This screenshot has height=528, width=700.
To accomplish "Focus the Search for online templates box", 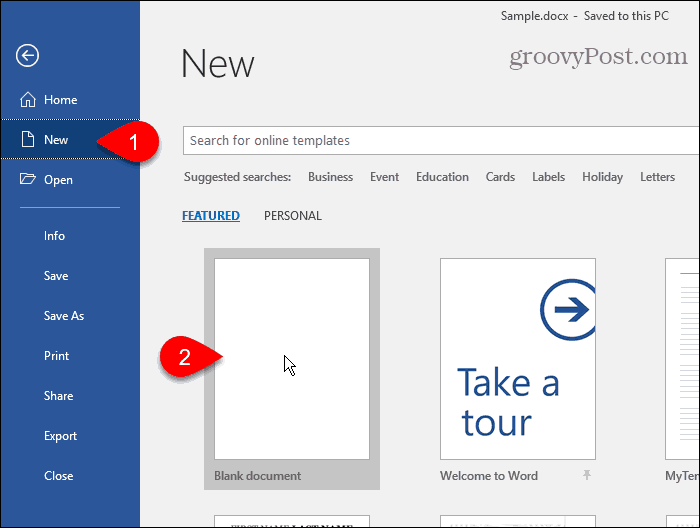I will pyautogui.click(x=441, y=141).
